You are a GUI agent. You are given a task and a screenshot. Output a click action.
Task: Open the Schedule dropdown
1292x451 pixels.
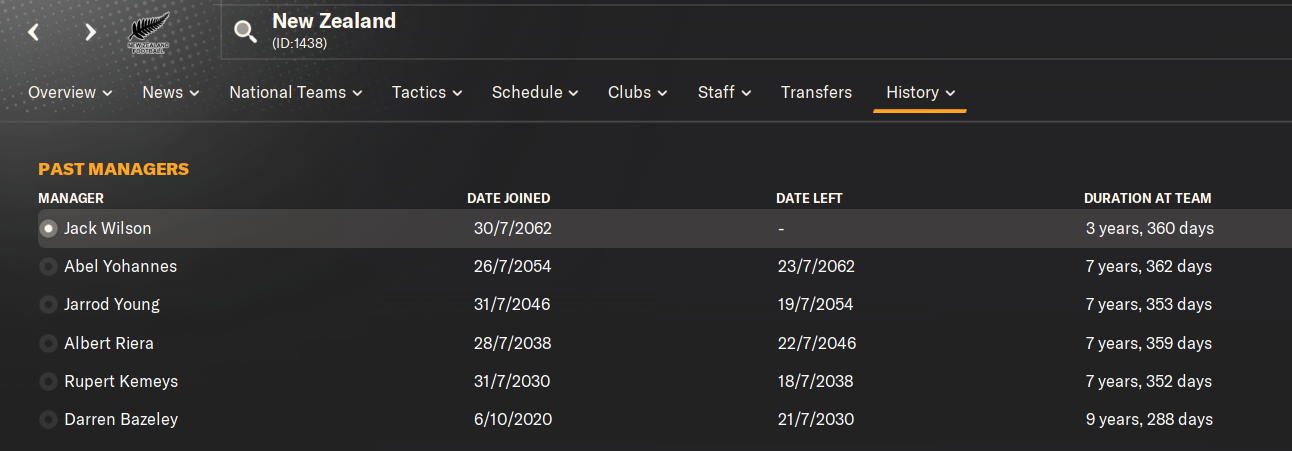click(535, 92)
